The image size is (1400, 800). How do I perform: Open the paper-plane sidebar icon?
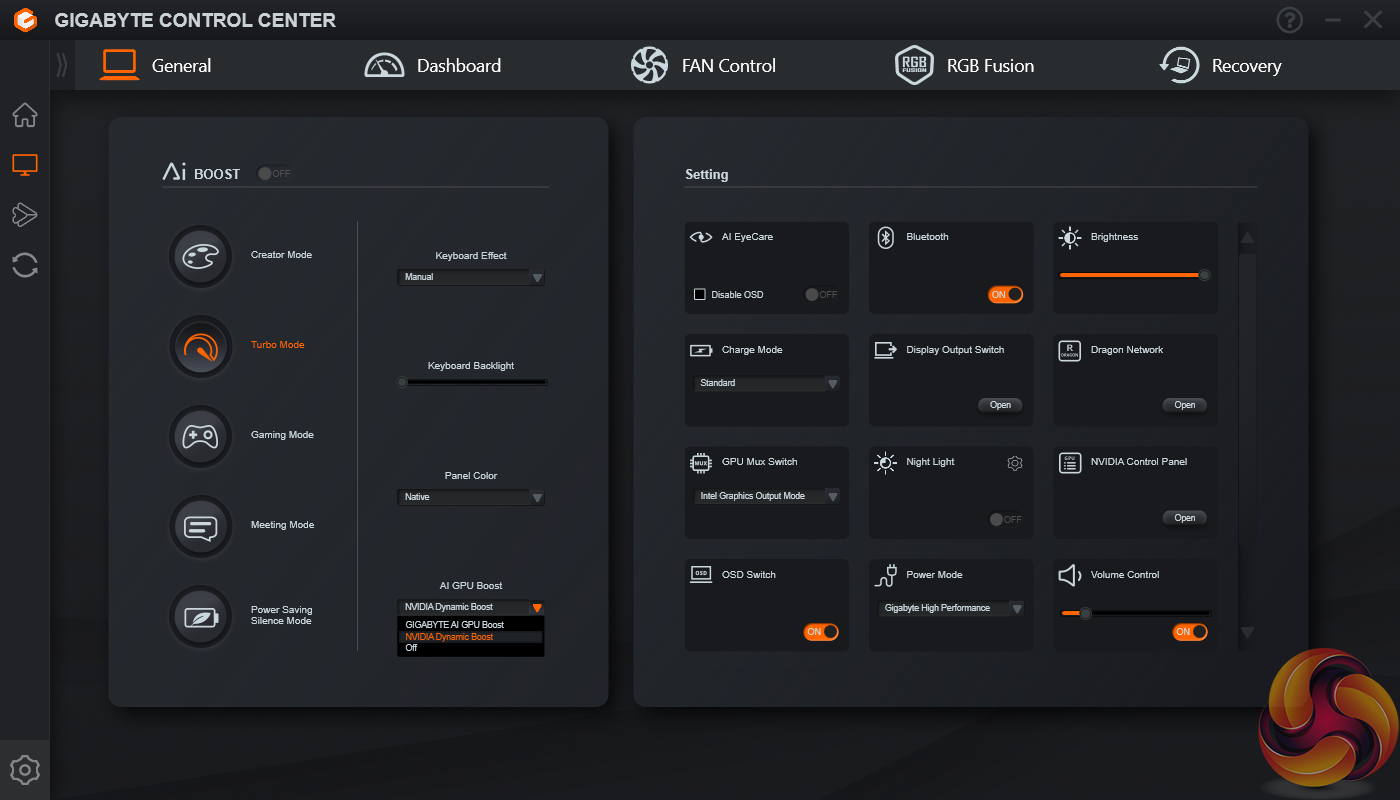[25, 214]
